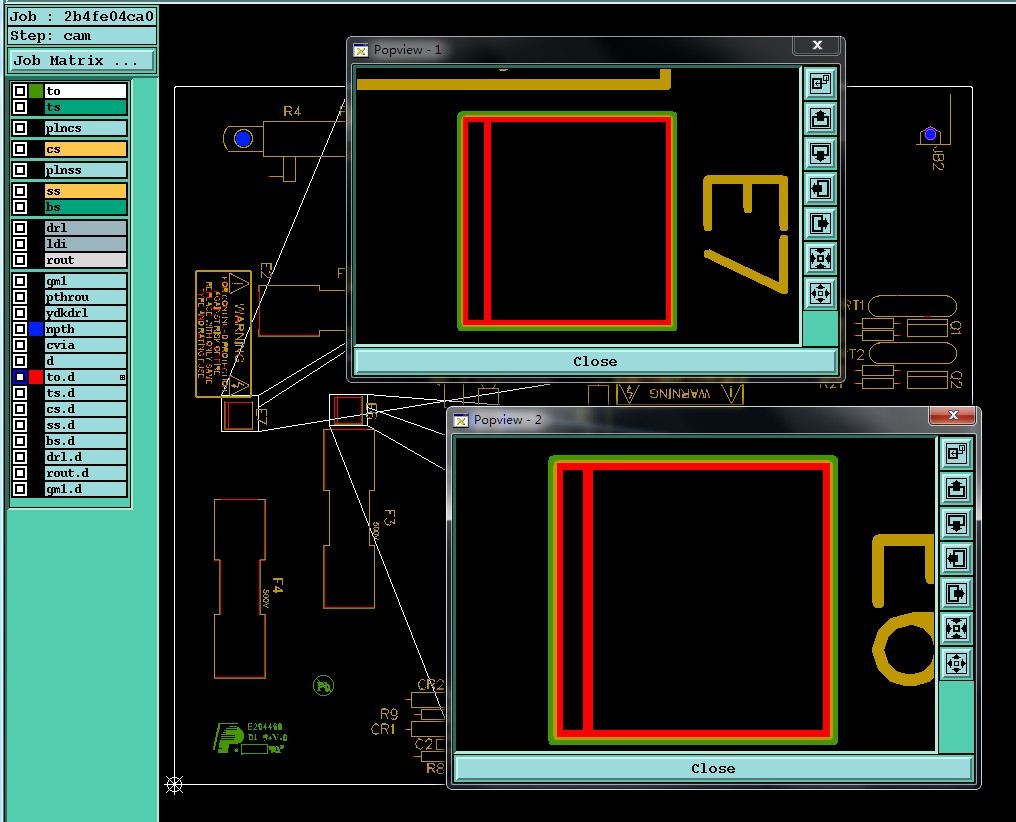This screenshot has height=822, width=1016.
Task: Toggle the 'rout' layer checkbox
Action: pos(20,260)
